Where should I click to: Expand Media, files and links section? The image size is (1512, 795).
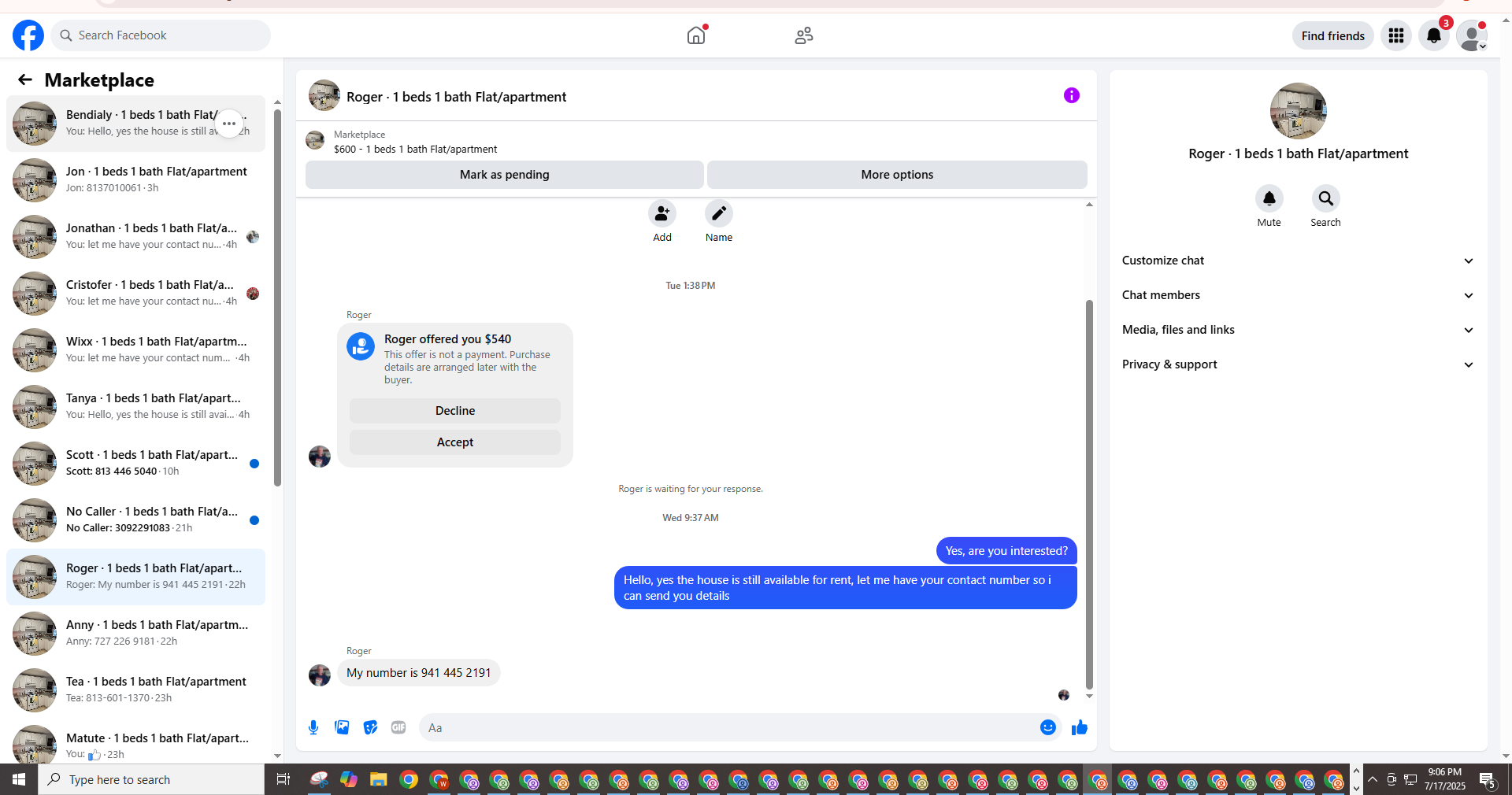point(1298,330)
